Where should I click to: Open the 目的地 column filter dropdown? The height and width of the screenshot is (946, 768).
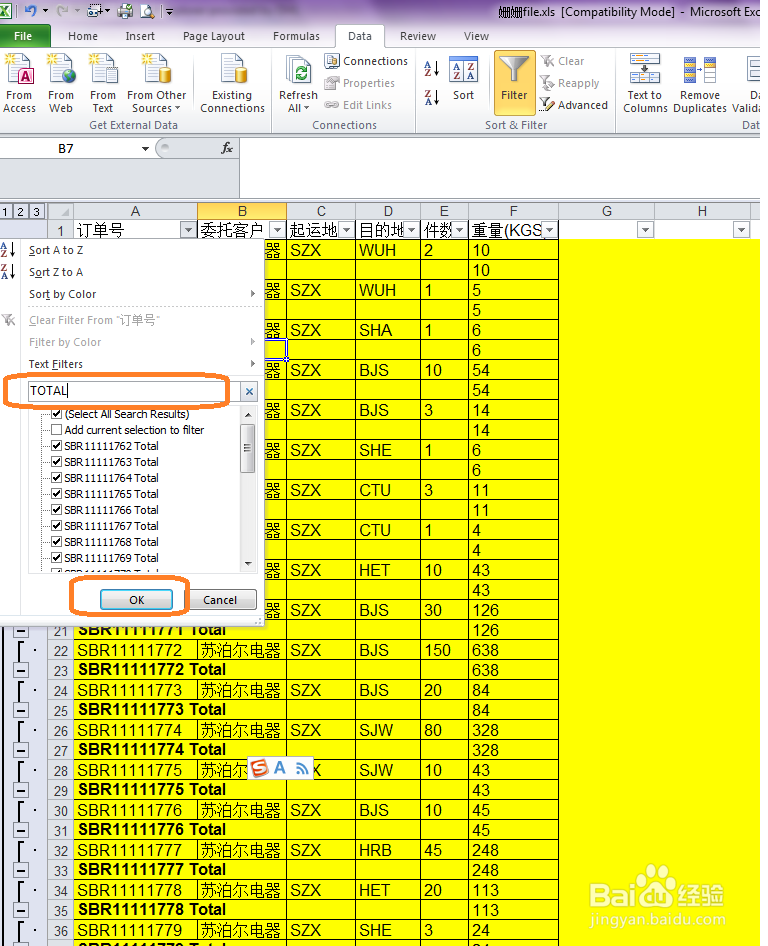(x=412, y=230)
